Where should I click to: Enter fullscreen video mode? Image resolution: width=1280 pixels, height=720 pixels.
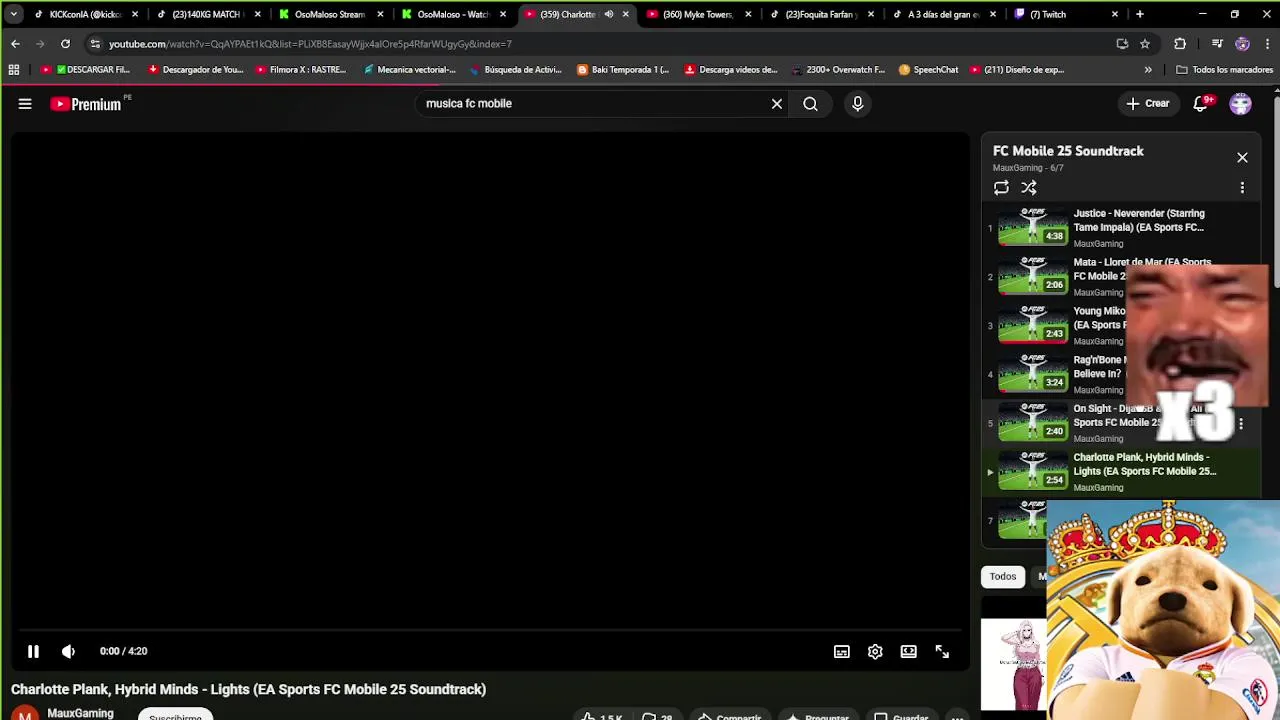(942, 652)
